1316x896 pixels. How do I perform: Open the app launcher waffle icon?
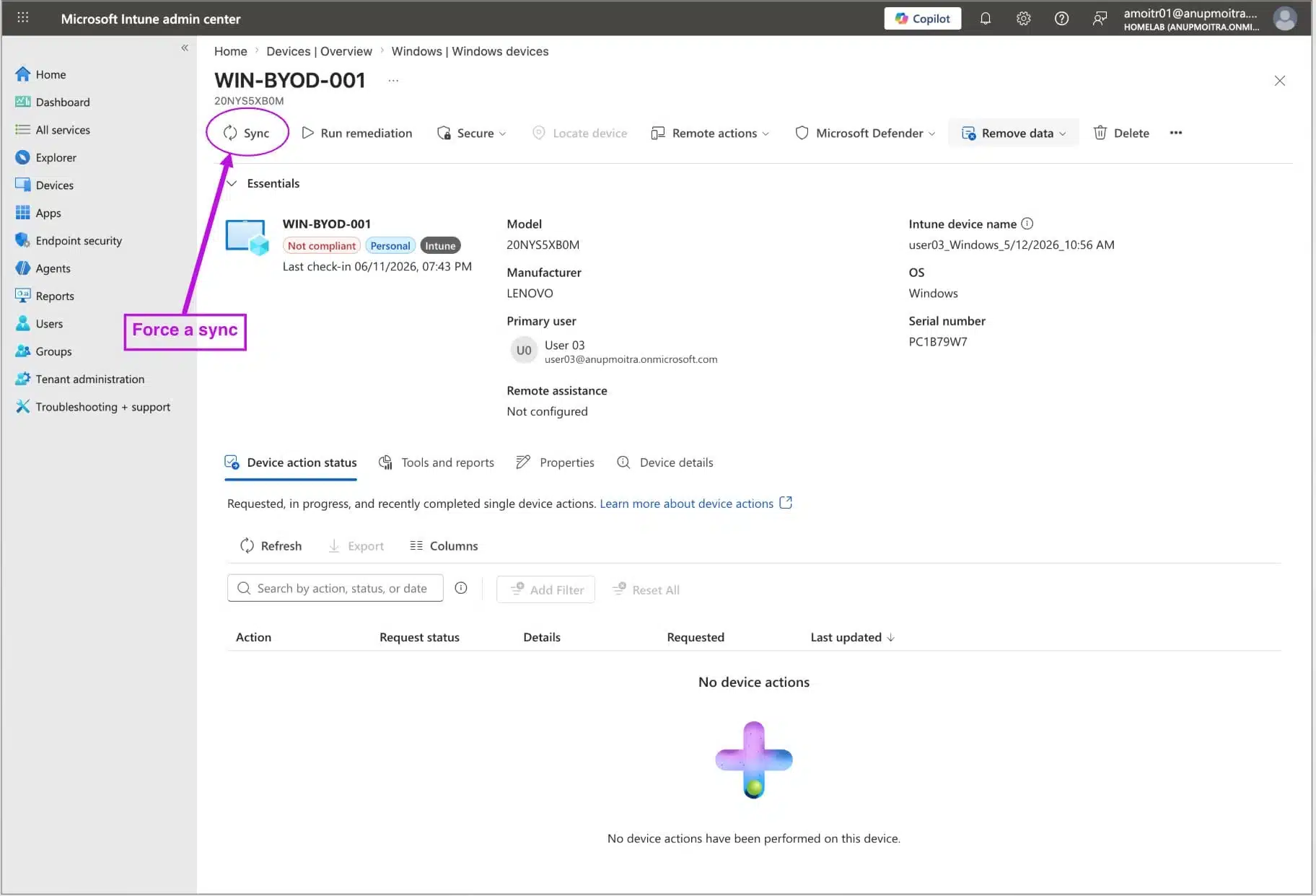click(x=23, y=18)
